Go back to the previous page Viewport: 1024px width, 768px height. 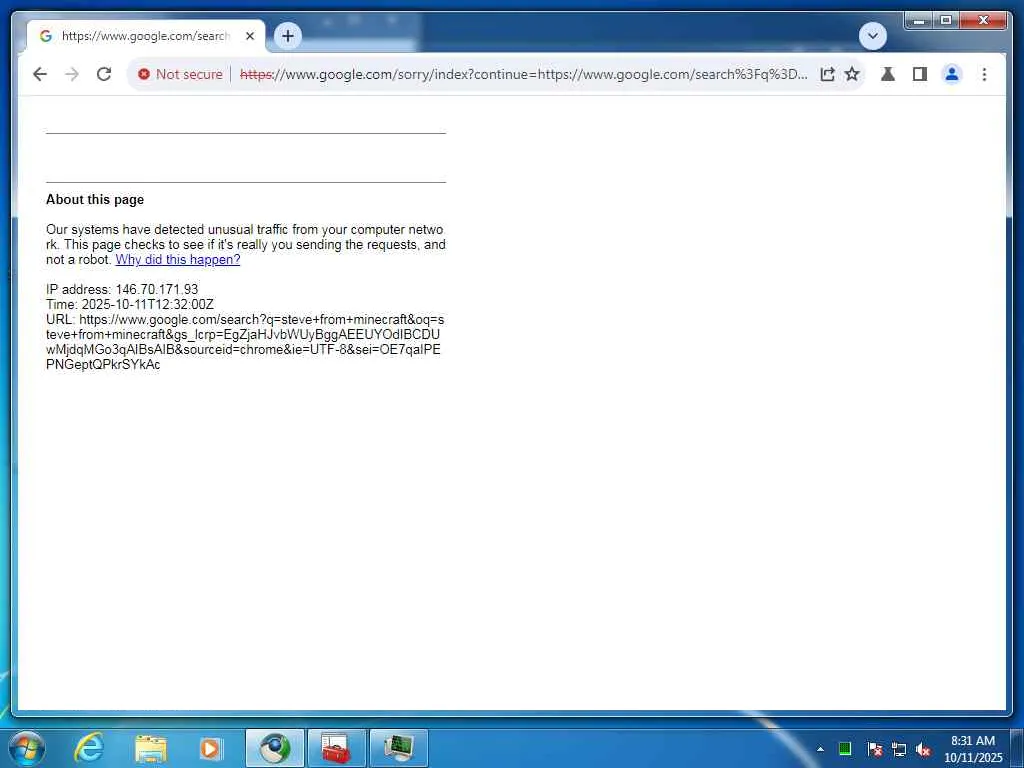click(x=40, y=74)
